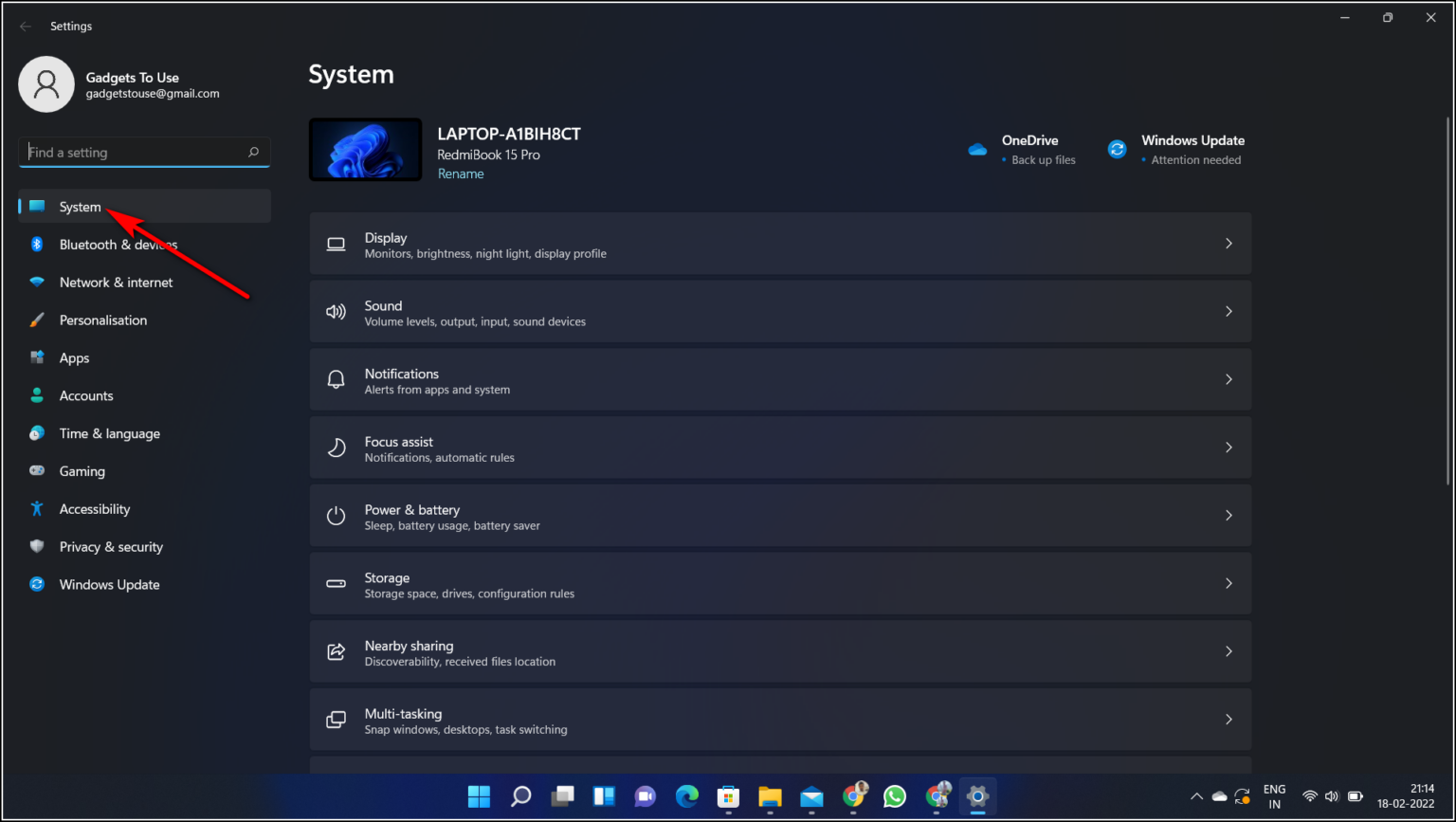Viewport: 1456px width, 822px height.
Task: Open the Storage settings section
Action: [x=779, y=583]
